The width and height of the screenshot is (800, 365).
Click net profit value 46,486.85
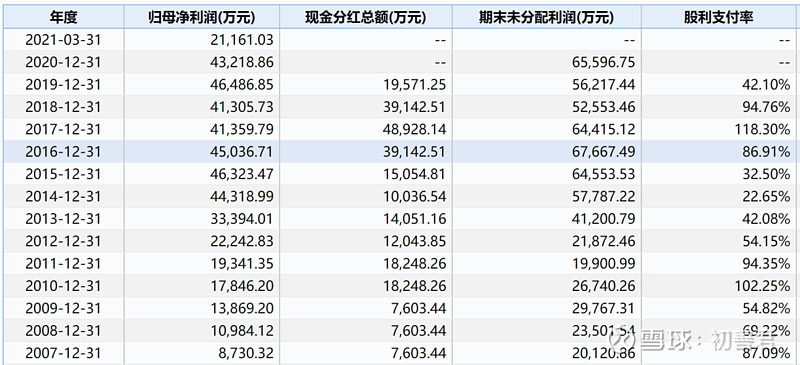coord(242,85)
